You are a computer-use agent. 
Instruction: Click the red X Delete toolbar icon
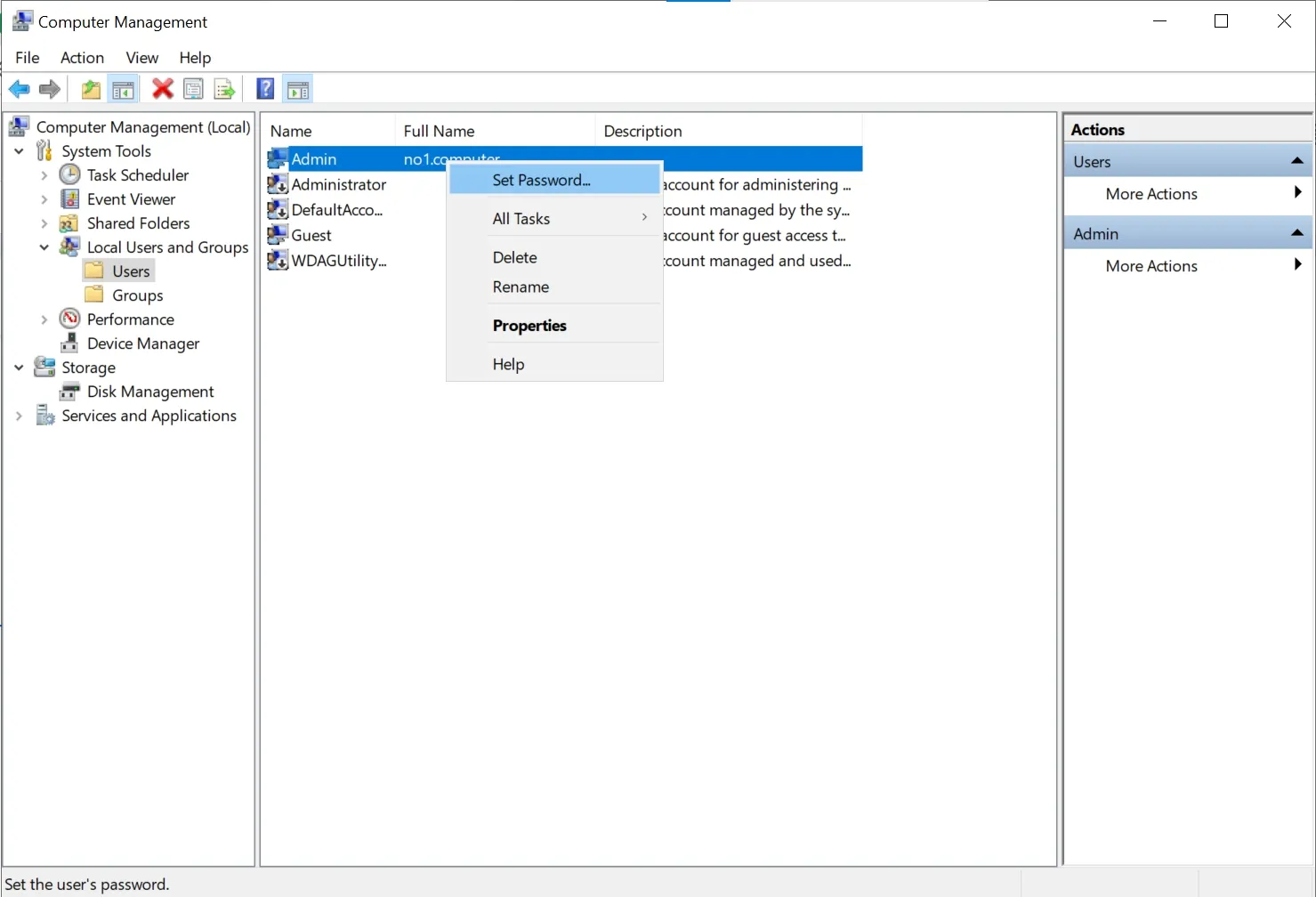162,89
